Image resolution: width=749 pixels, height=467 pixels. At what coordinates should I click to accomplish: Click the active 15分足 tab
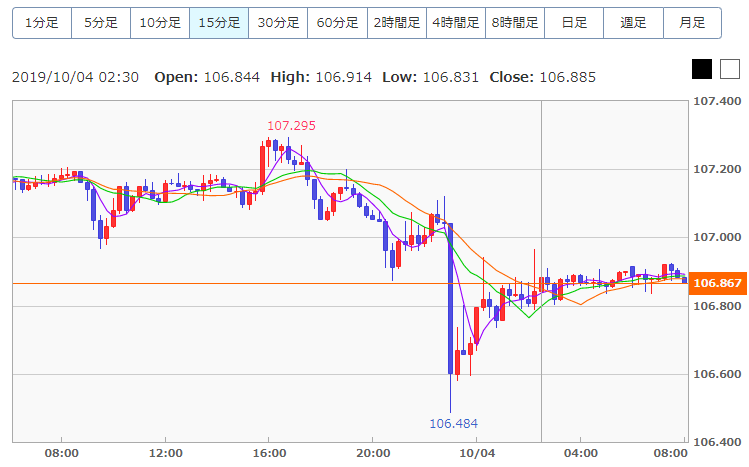click(x=219, y=22)
